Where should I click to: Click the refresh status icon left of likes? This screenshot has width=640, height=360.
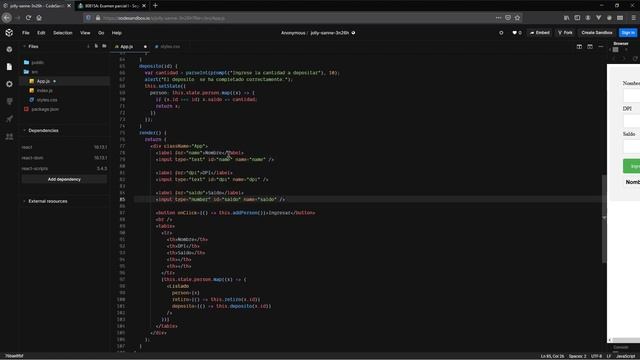[x=501, y=33]
